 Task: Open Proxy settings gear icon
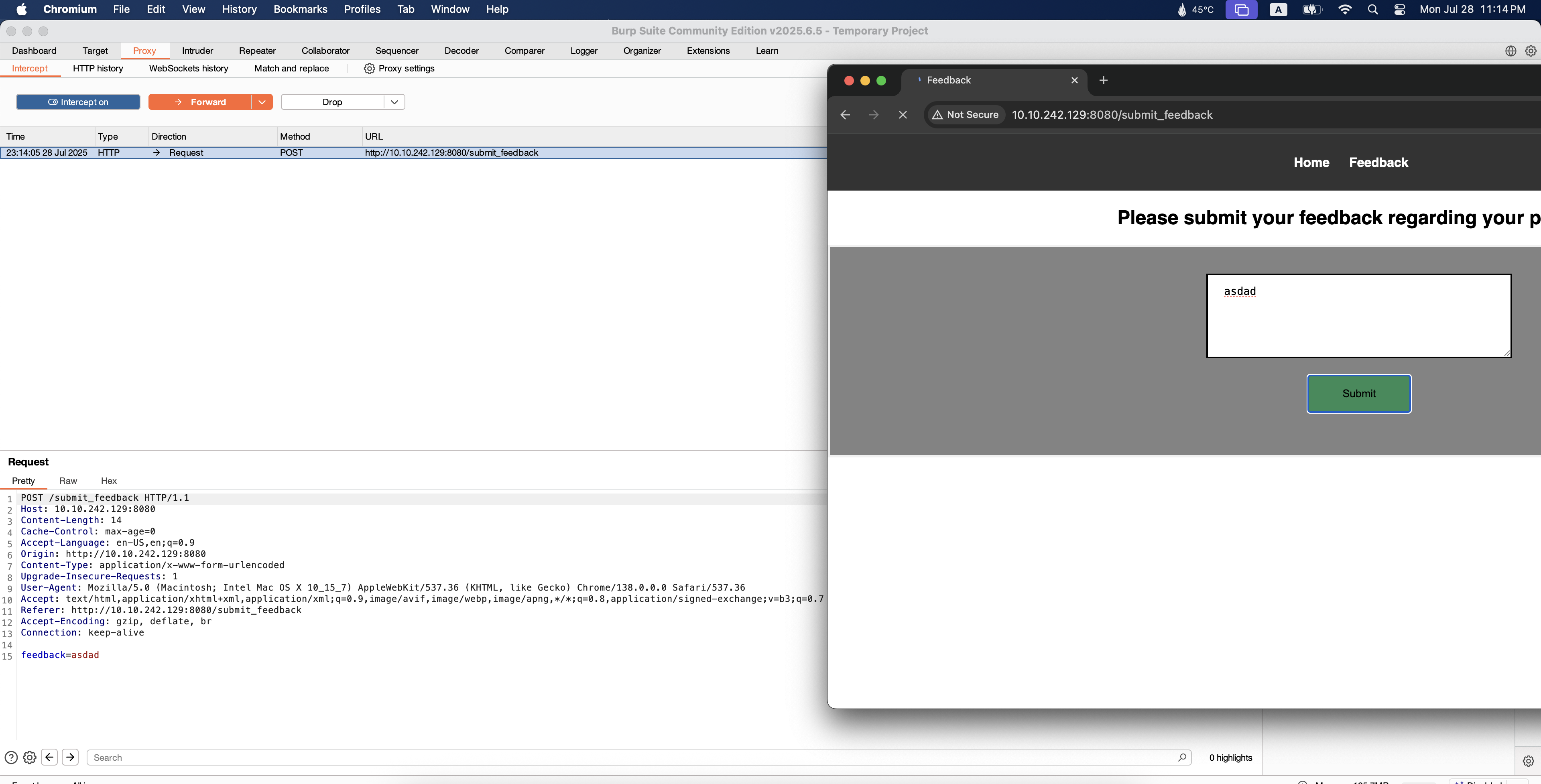(x=369, y=69)
